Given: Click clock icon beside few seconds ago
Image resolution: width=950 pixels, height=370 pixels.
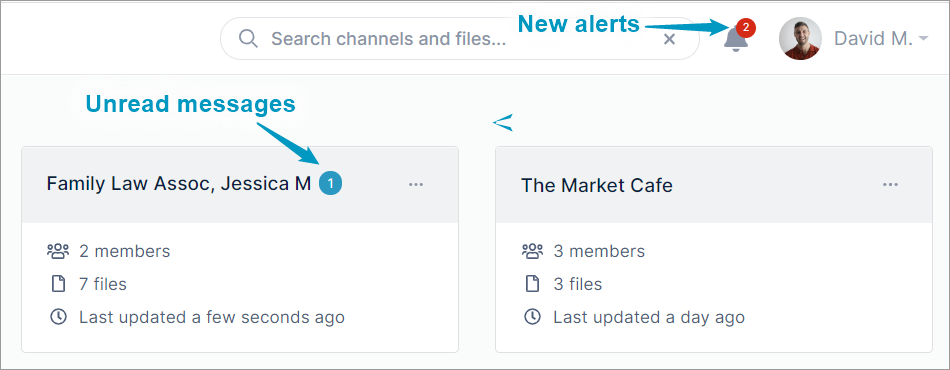Looking at the screenshot, I should 58,317.
